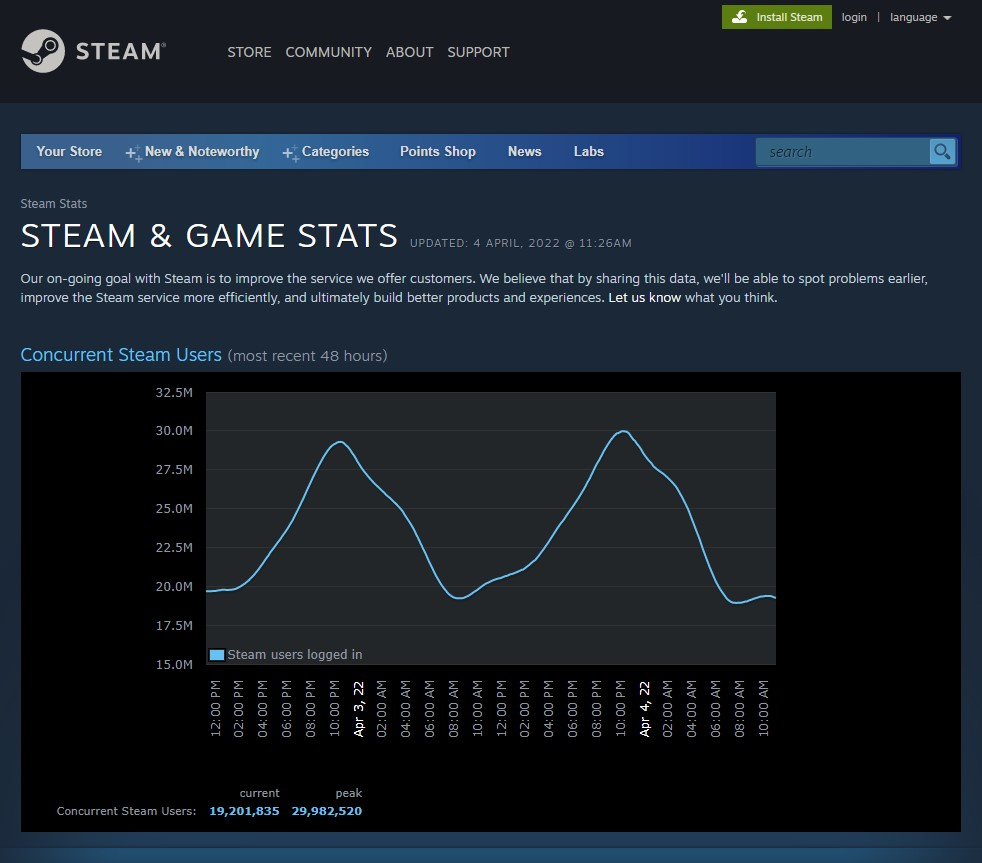
Task: Click the Apr 3, 22 axis label
Action: click(x=359, y=709)
